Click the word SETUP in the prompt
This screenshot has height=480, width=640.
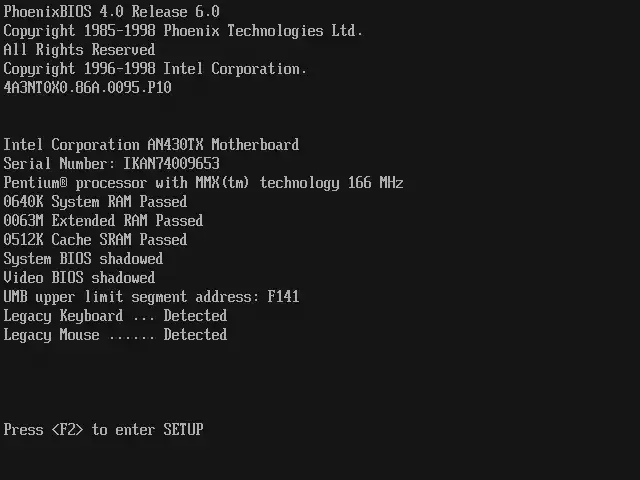pos(183,430)
